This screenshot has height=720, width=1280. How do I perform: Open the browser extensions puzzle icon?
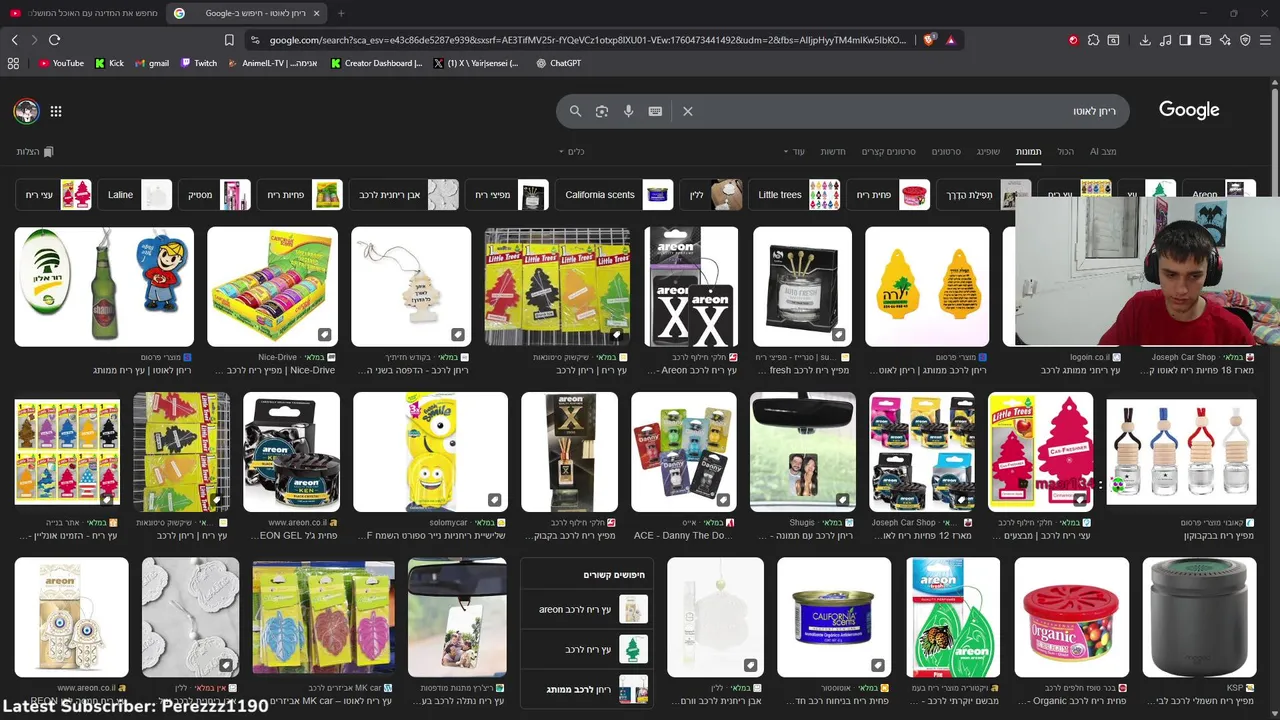point(1093,40)
